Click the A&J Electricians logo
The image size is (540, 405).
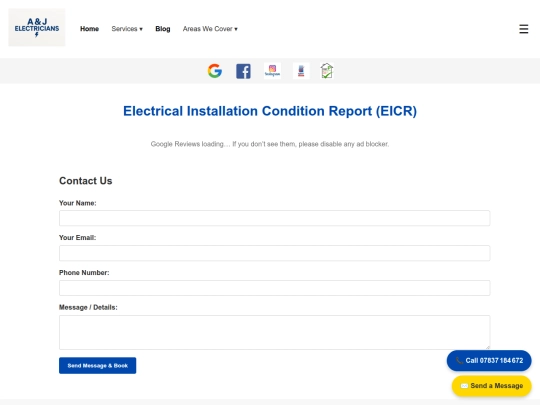pyautogui.click(x=37, y=28)
